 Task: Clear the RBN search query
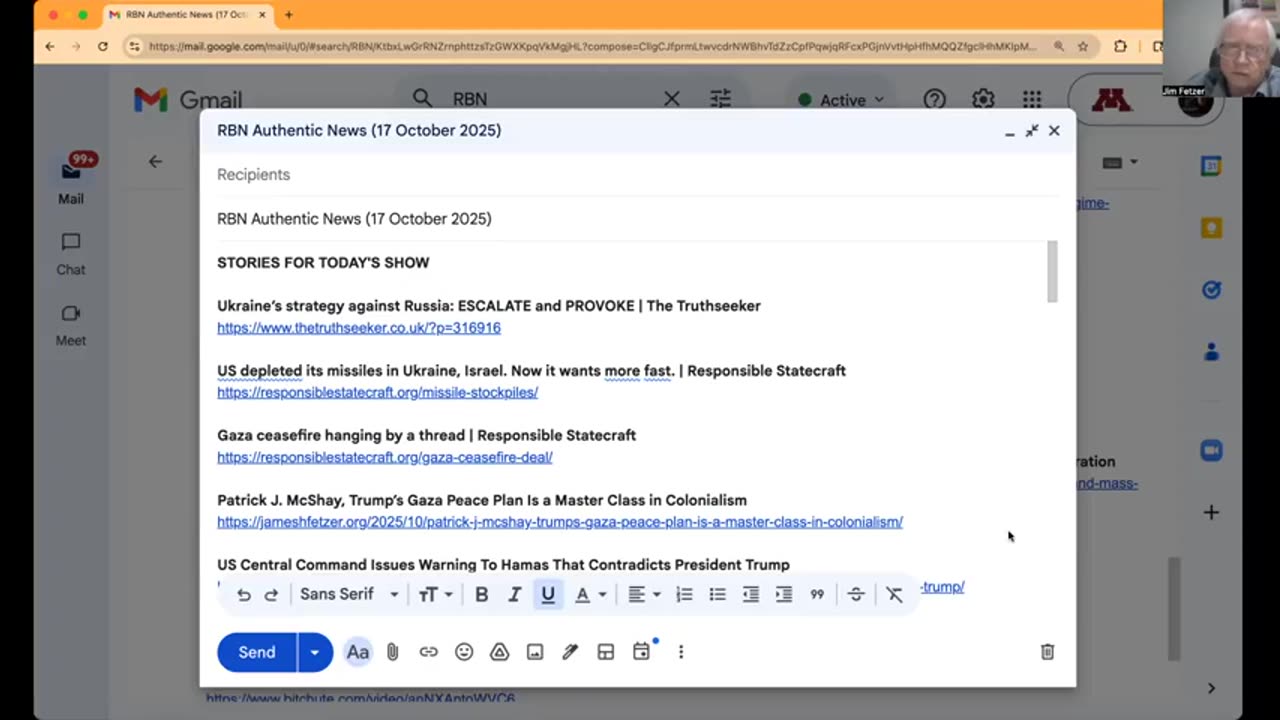pos(672,99)
